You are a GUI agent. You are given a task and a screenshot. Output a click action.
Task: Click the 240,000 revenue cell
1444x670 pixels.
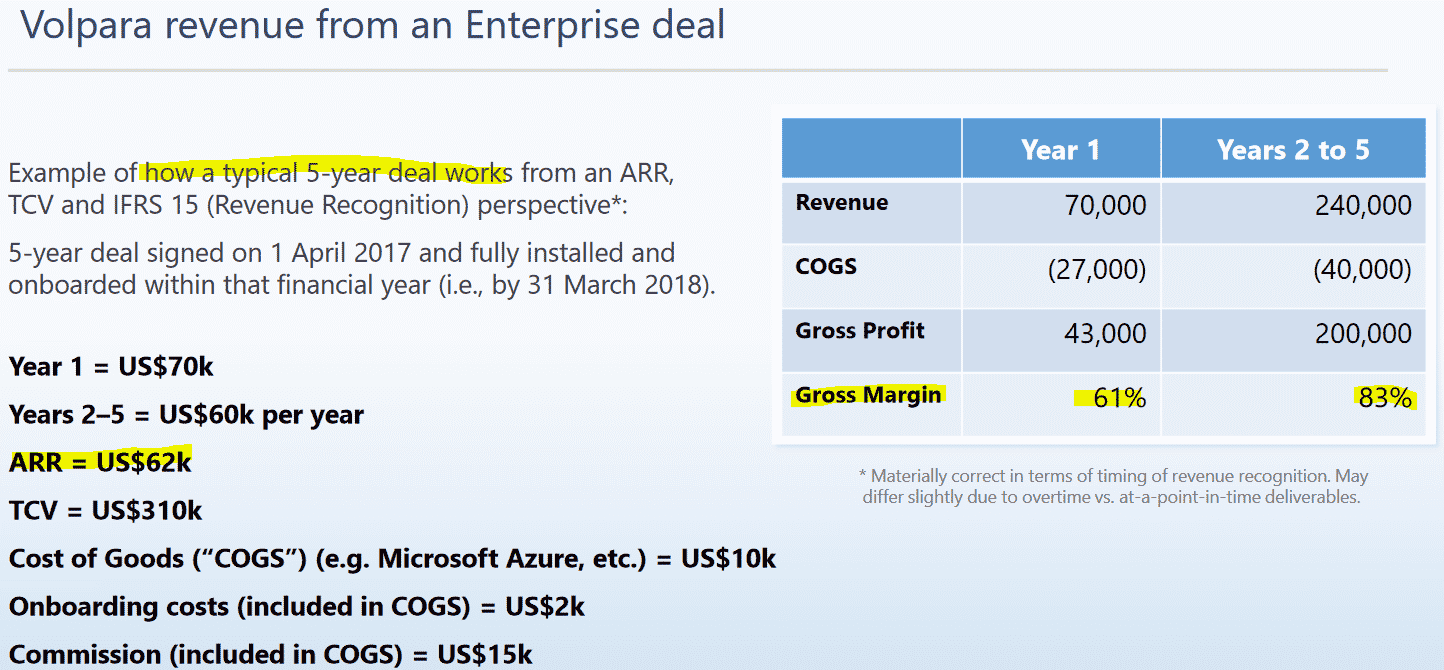pyautogui.click(x=1363, y=206)
